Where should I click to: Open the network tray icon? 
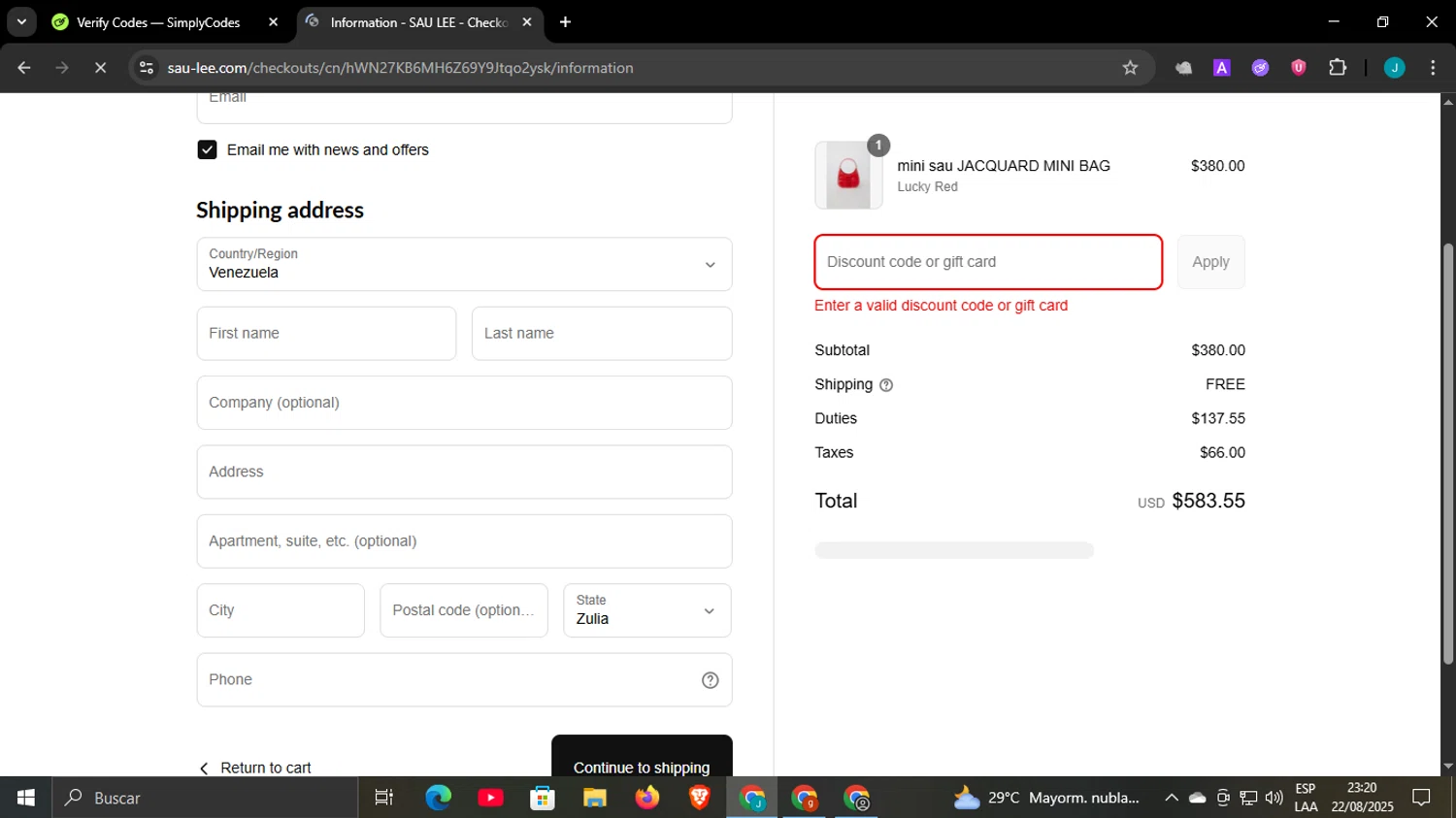(1248, 798)
